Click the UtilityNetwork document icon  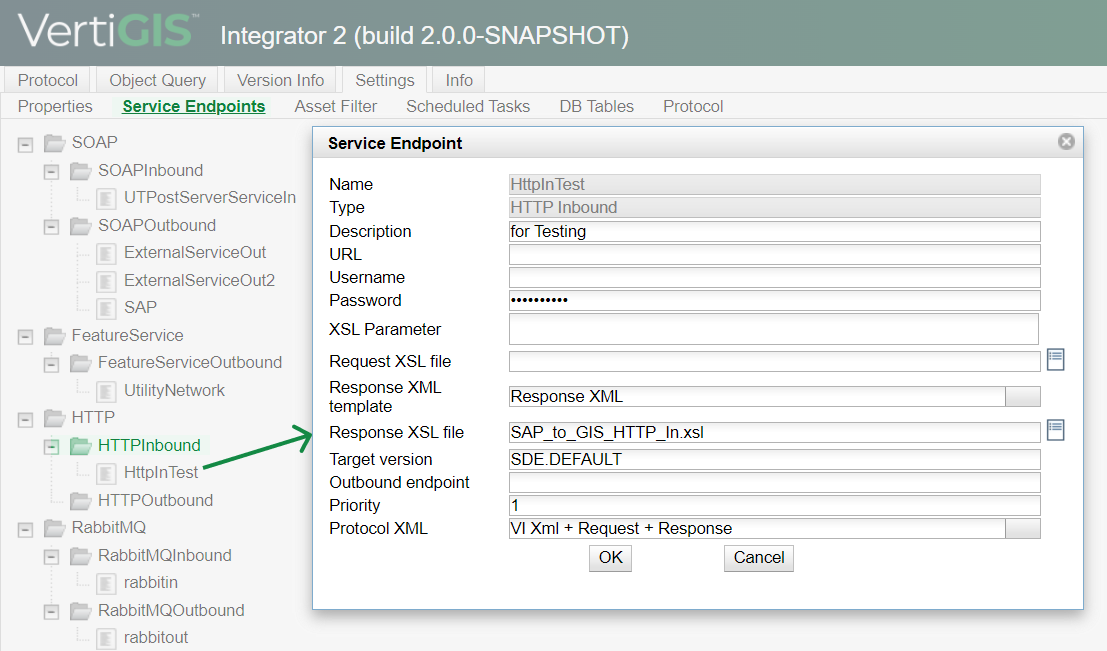click(106, 391)
